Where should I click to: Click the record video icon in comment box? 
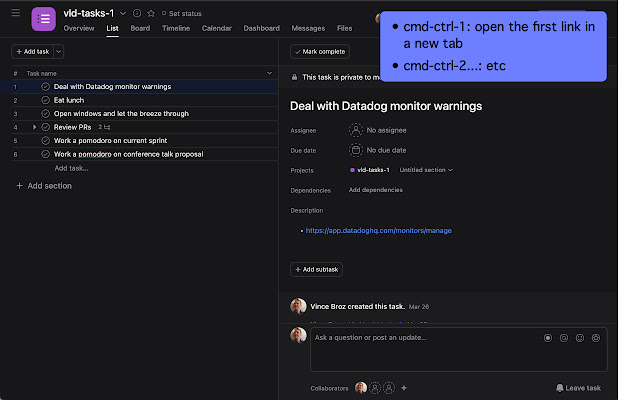[x=548, y=338]
